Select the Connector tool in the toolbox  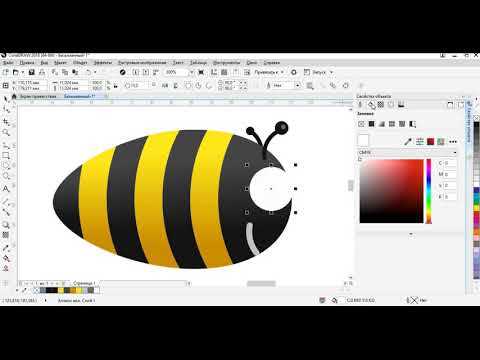(6, 212)
